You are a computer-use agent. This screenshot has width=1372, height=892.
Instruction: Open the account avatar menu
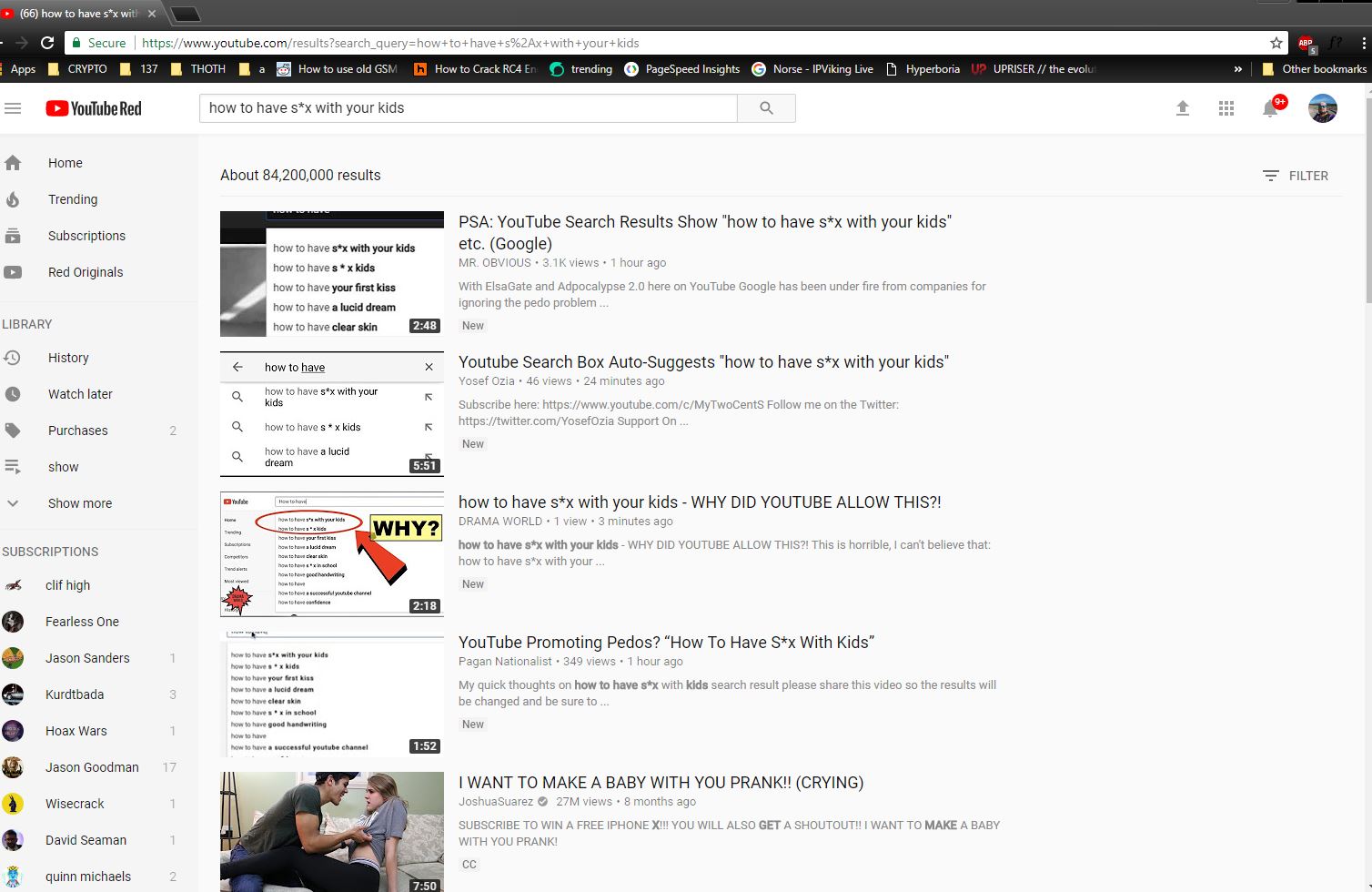pyautogui.click(x=1323, y=108)
